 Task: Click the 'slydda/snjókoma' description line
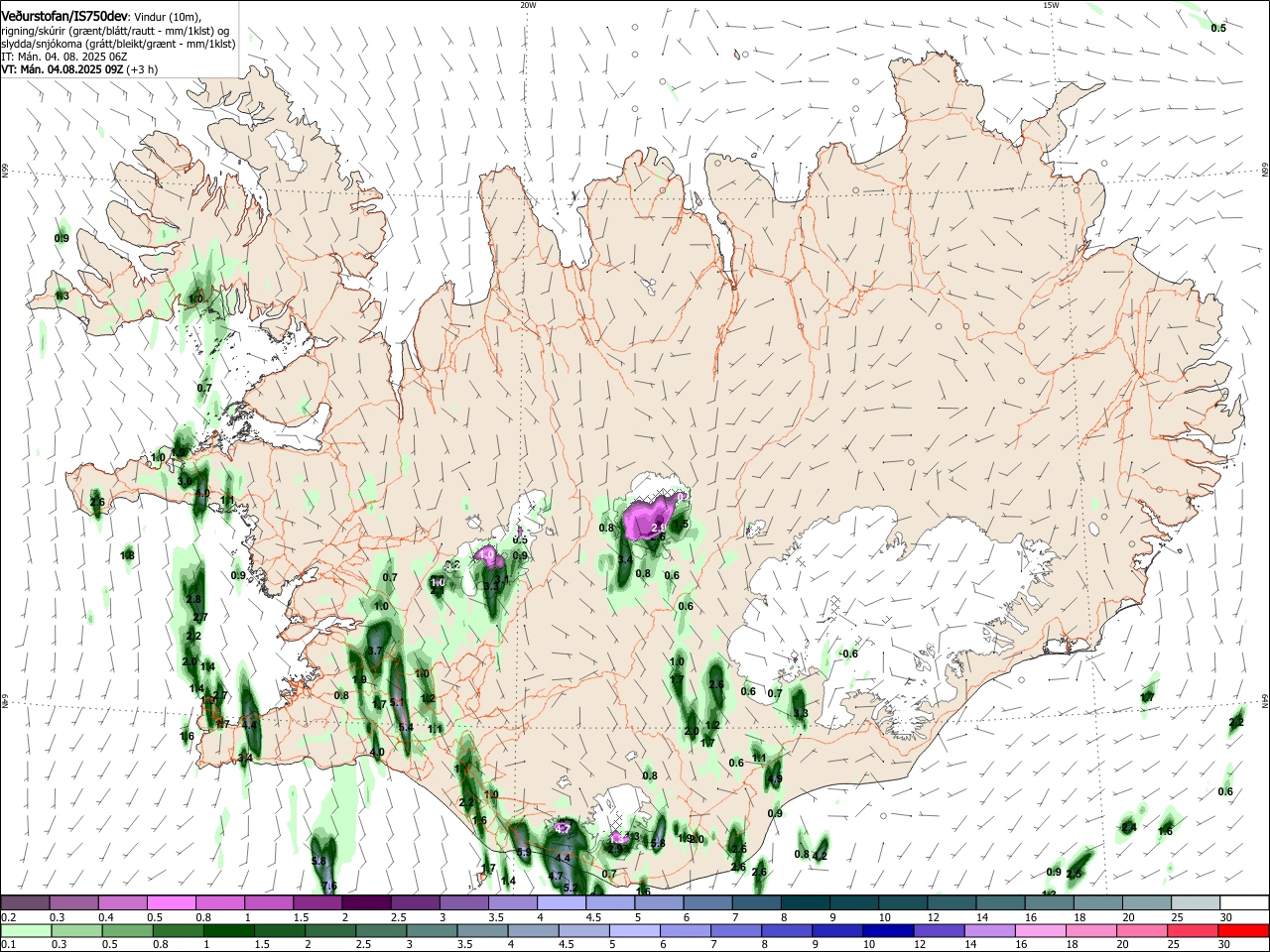[x=118, y=44]
